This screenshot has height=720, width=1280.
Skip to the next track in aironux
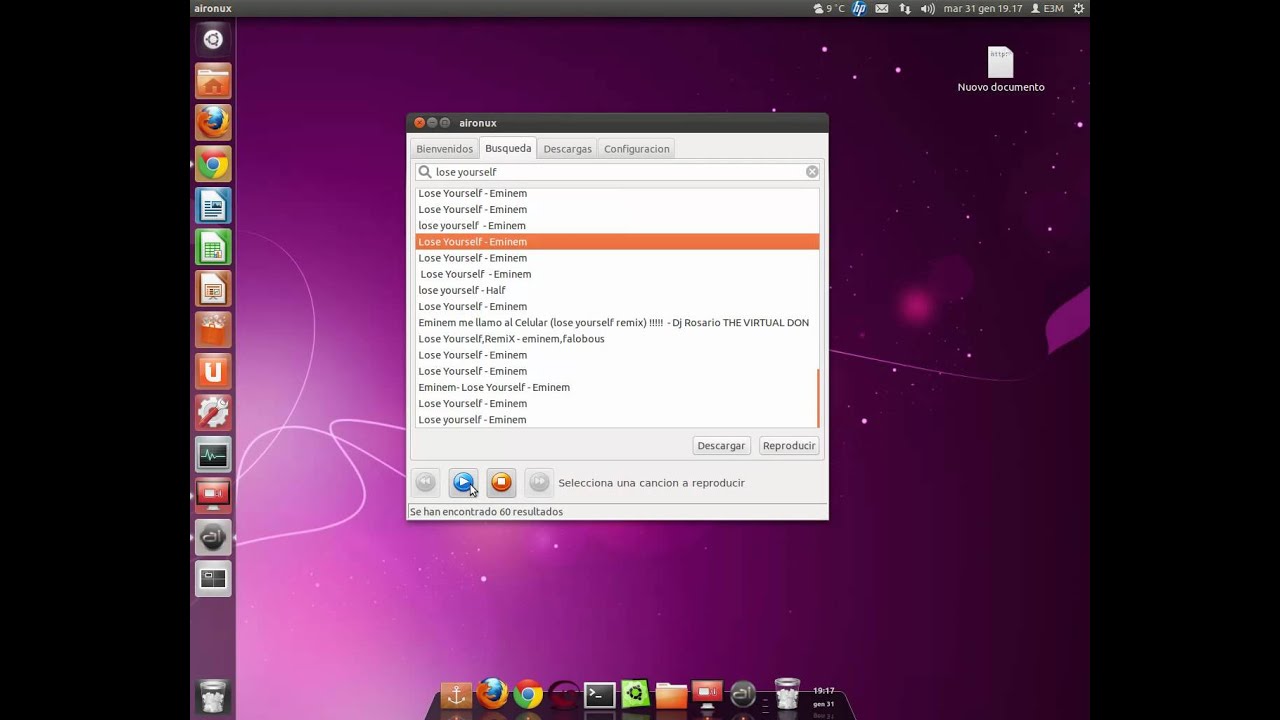(x=539, y=482)
